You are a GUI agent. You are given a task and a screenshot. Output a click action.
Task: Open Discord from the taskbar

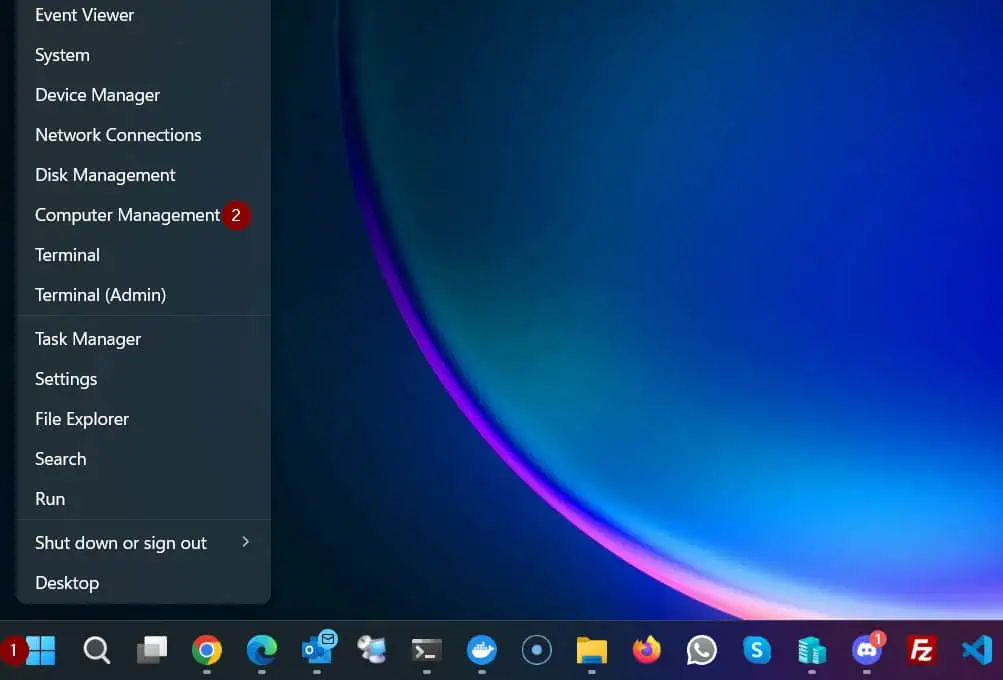[x=868, y=649]
